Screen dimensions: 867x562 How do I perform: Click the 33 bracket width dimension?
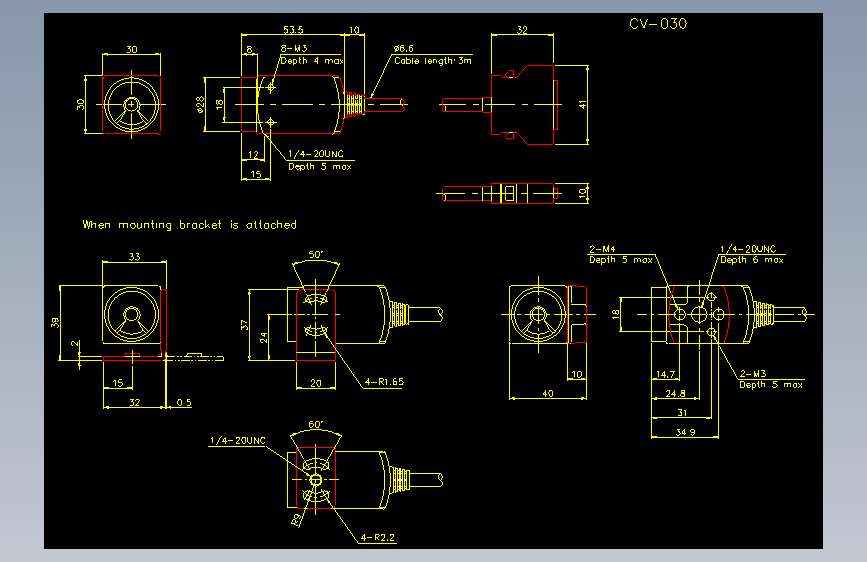[x=134, y=257]
